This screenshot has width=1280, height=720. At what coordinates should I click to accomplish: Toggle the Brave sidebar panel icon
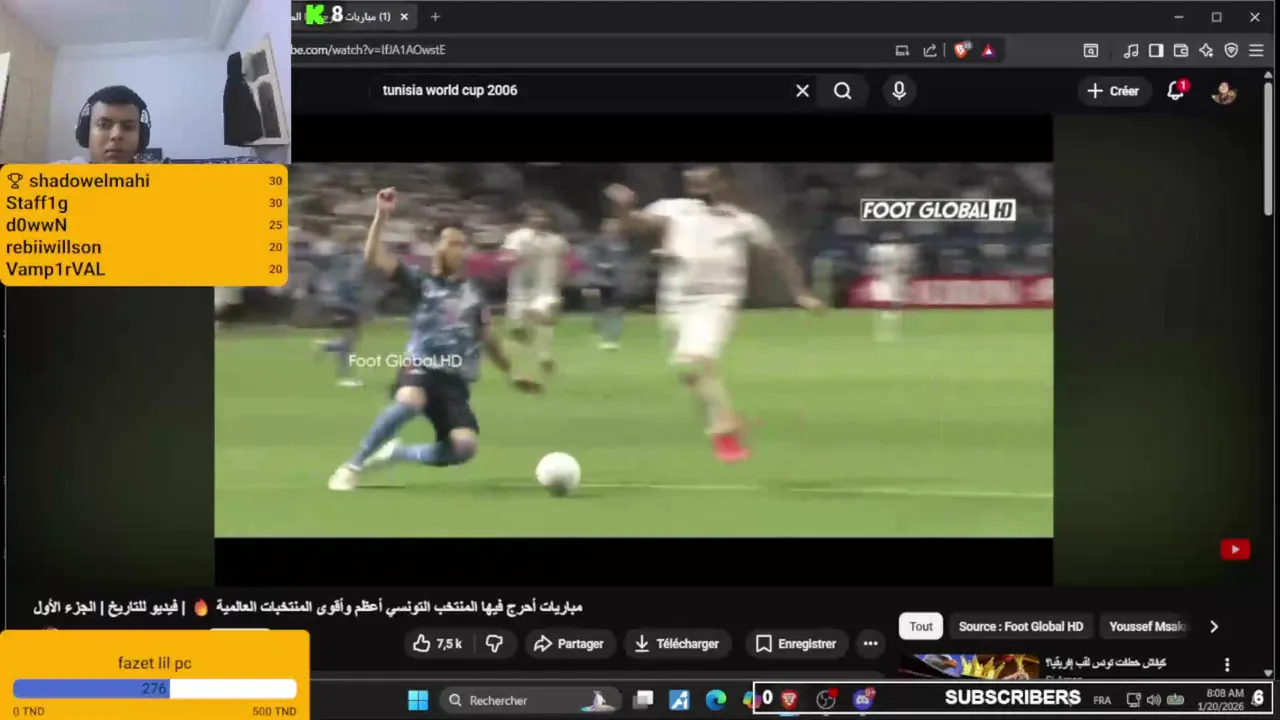(x=1156, y=50)
